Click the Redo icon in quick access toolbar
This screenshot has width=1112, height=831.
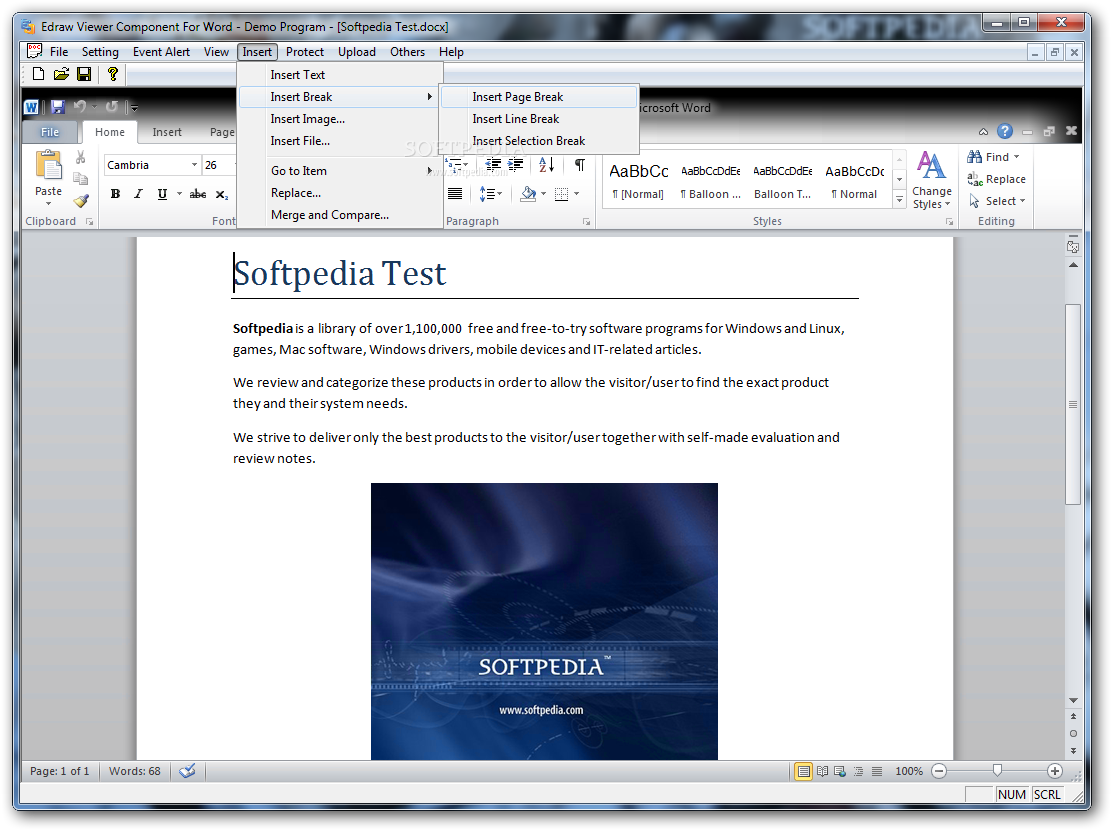click(111, 106)
